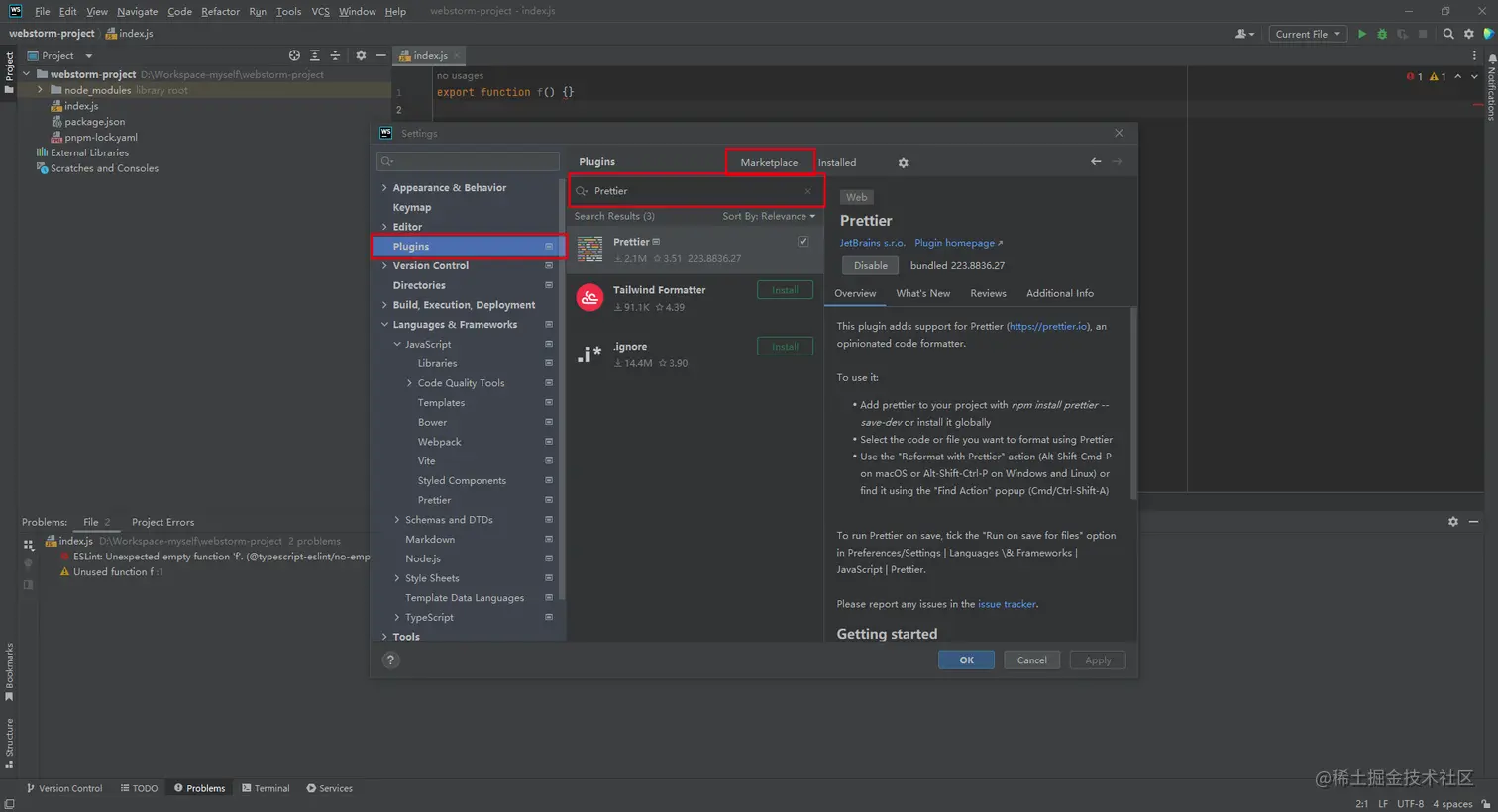Select package.json in Project tree

[94, 122]
